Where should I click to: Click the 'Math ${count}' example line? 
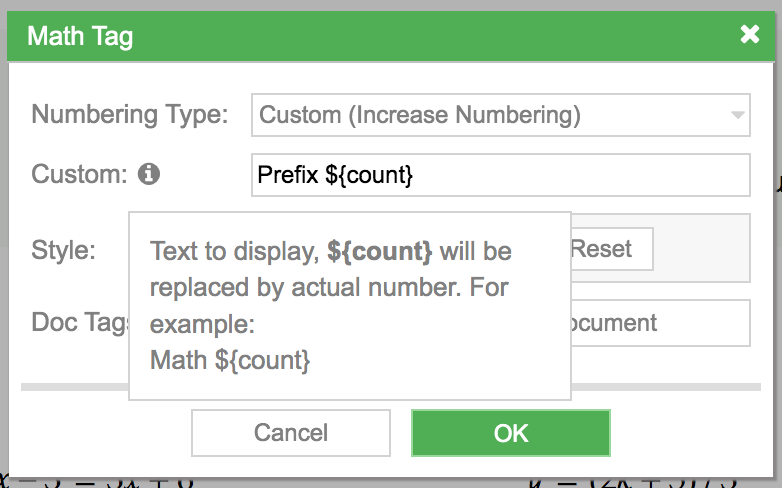pyautogui.click(x=230, y=360)
